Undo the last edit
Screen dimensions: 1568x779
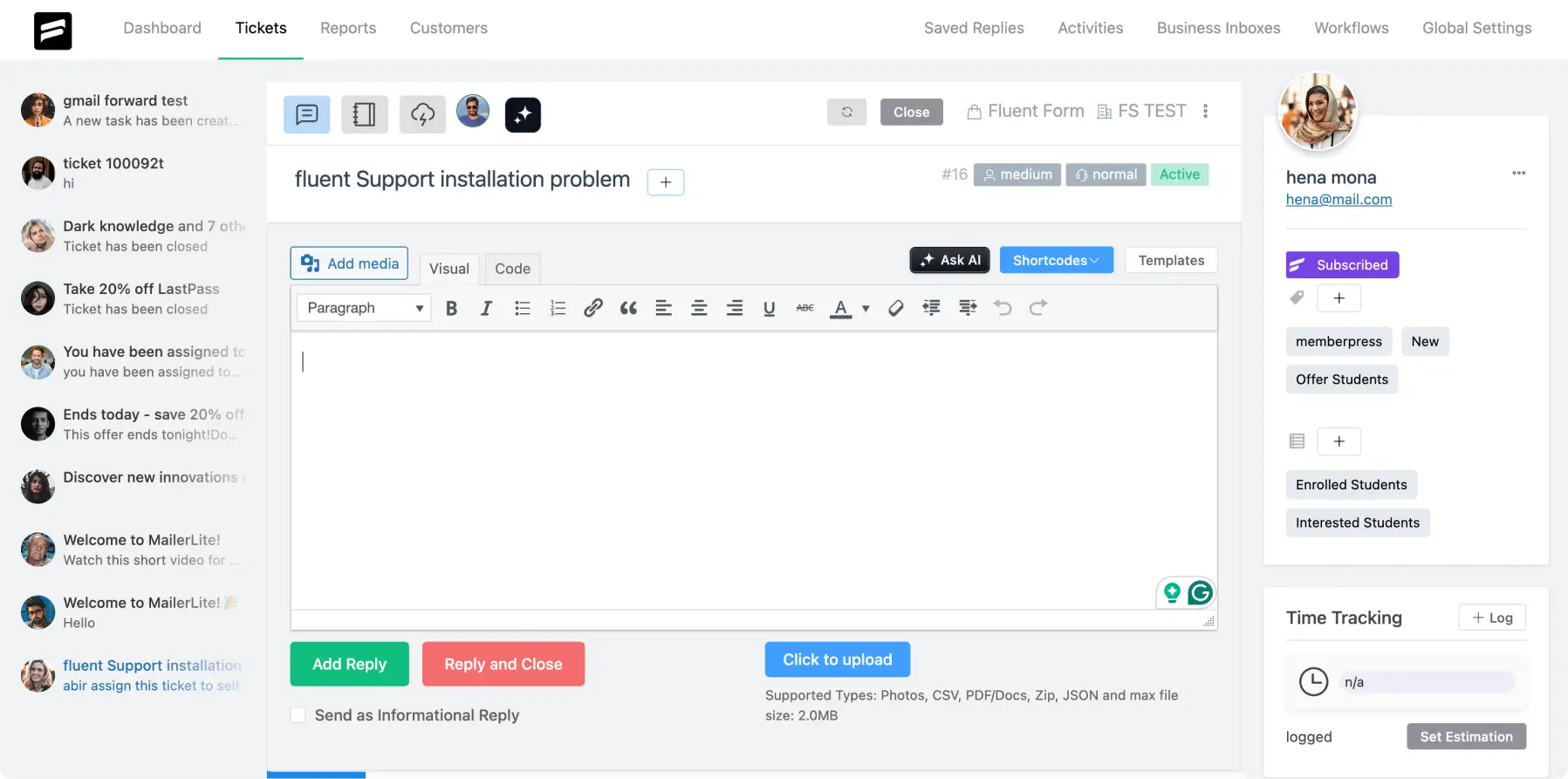(1003, 308)
